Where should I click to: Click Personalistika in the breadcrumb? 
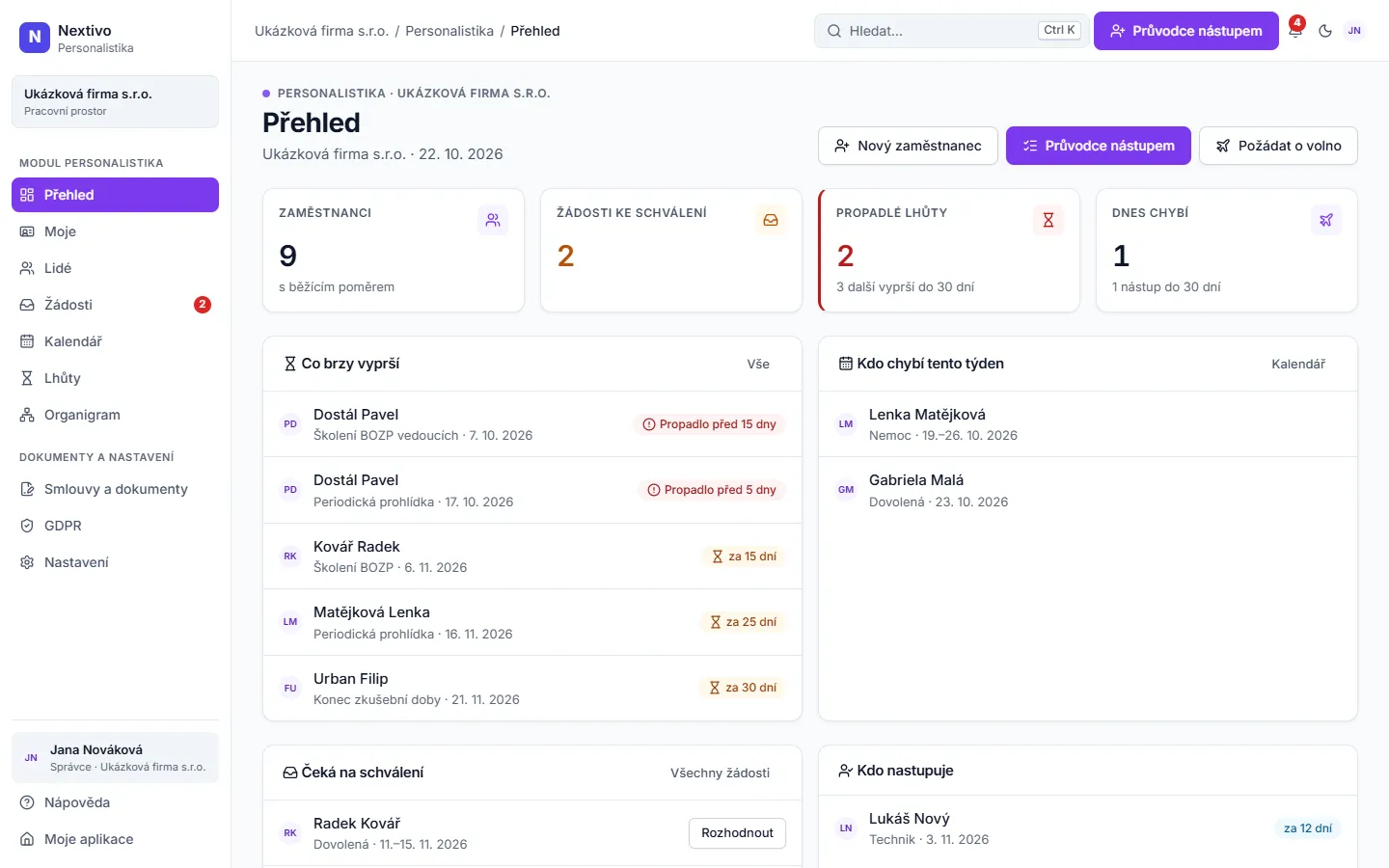coord(449,31)
